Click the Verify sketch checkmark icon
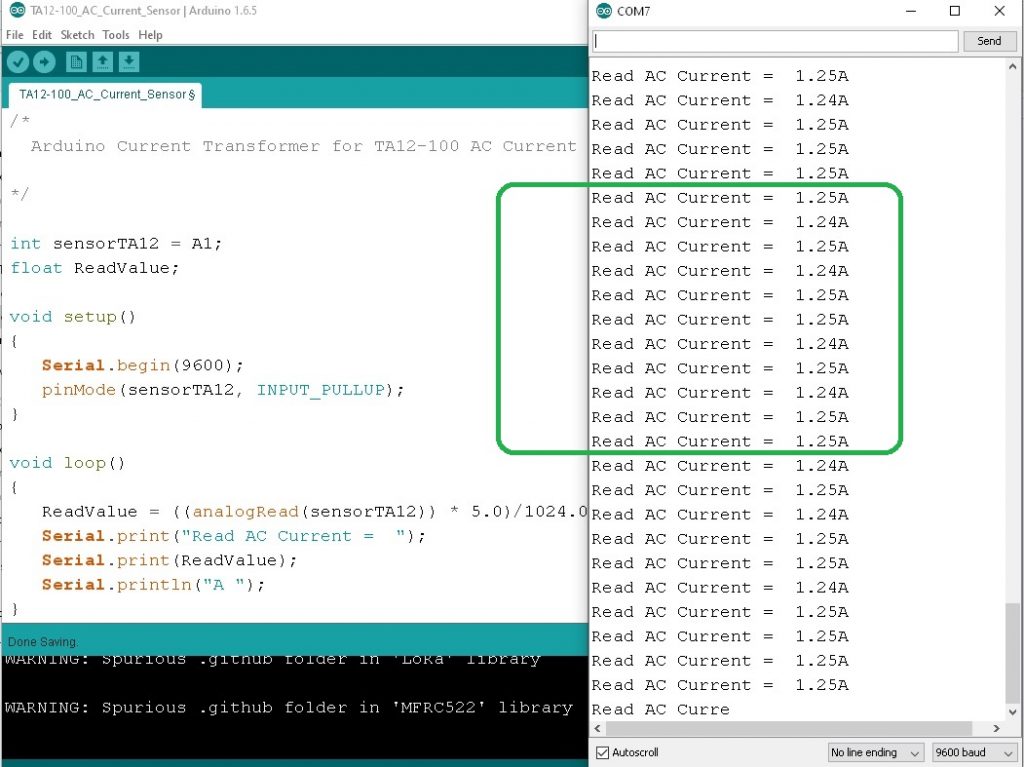This screenshot has width=1024, height=767. 18,62
